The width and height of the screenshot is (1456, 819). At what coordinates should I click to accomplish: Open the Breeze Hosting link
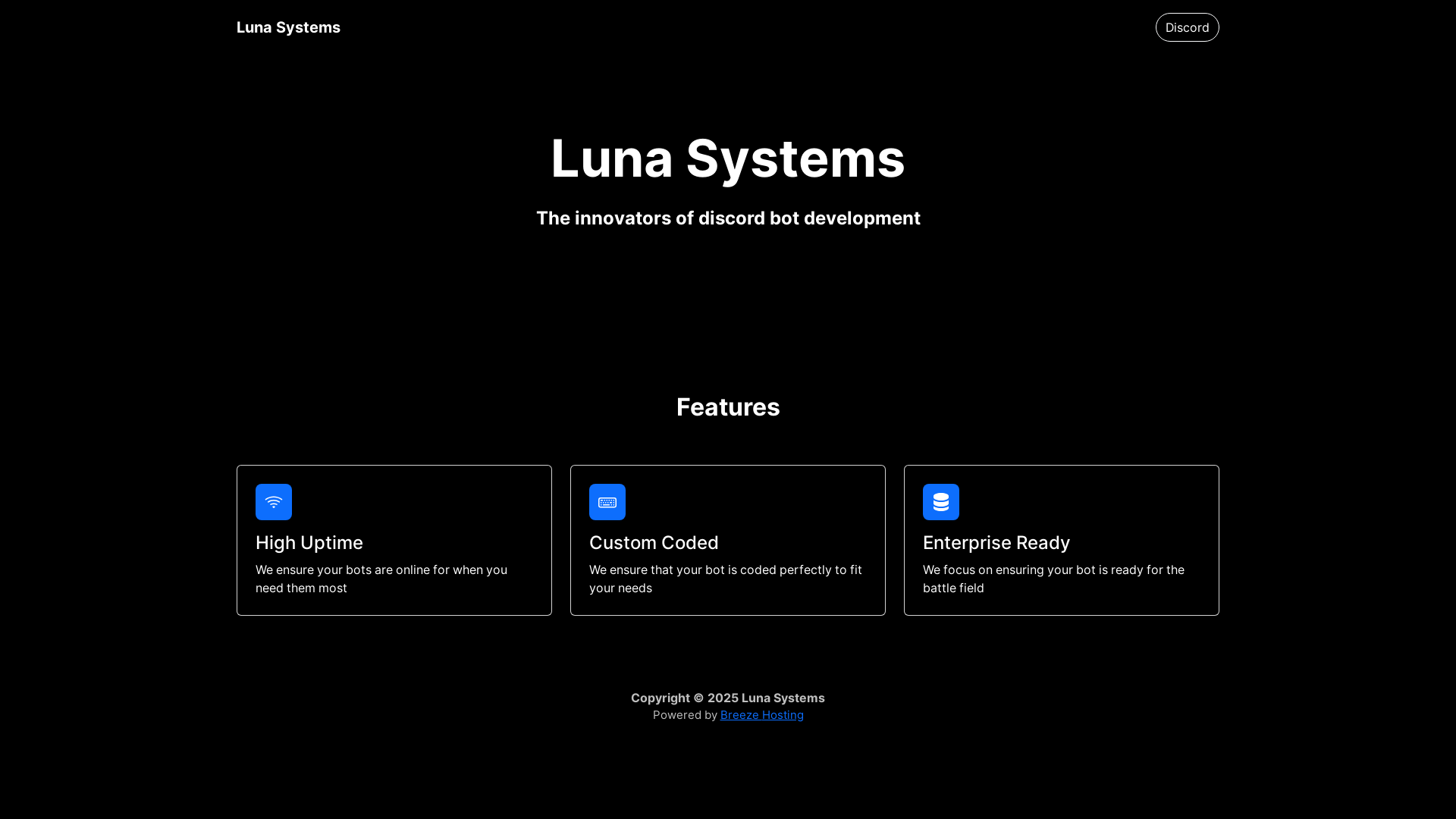762,715
